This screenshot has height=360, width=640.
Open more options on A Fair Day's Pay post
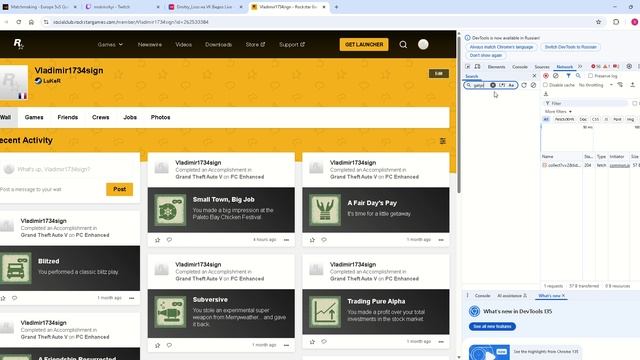pos(441,240)
